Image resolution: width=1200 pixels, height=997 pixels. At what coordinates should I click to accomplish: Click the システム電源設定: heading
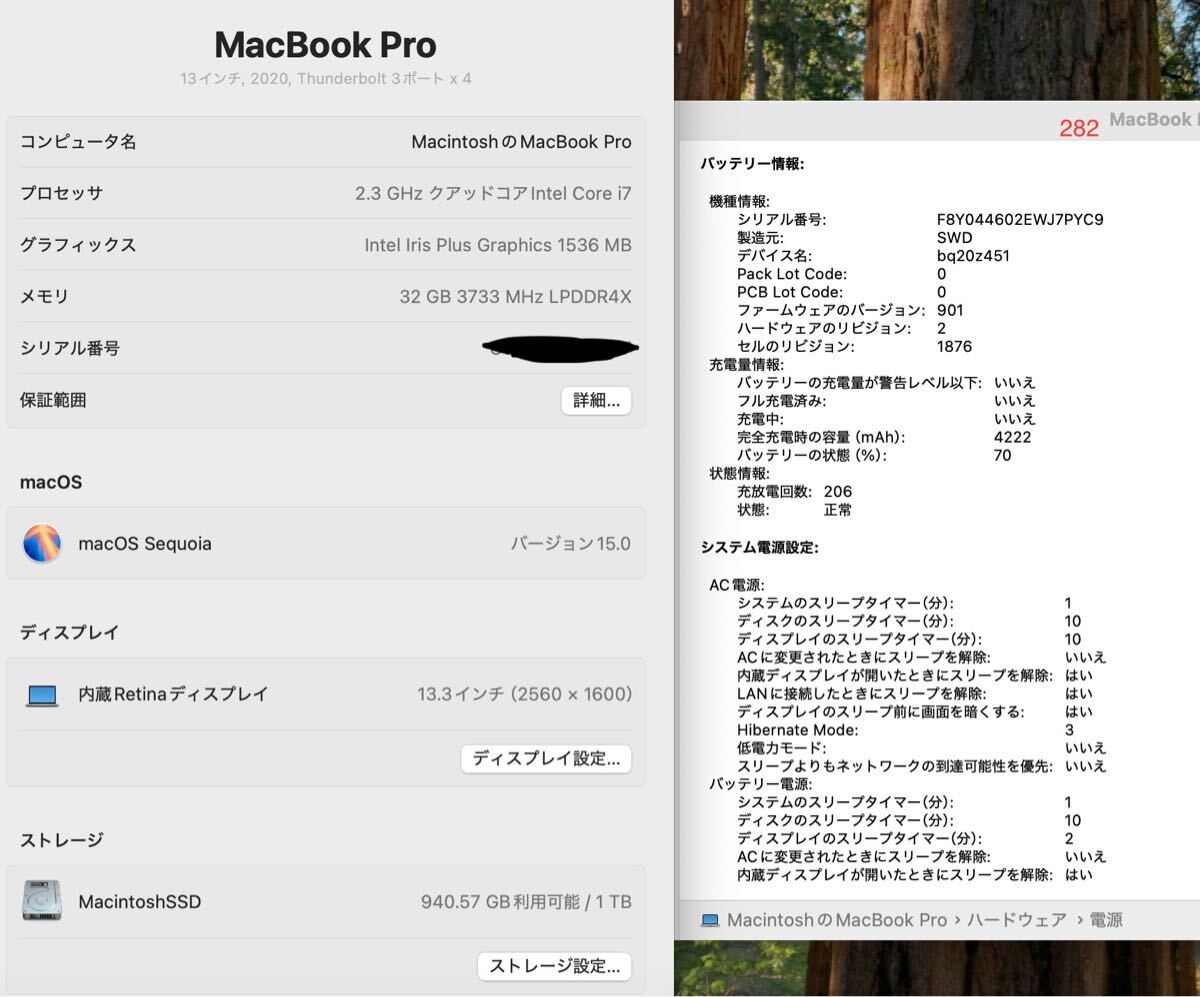pyautogui.click(x=760, y=547)
